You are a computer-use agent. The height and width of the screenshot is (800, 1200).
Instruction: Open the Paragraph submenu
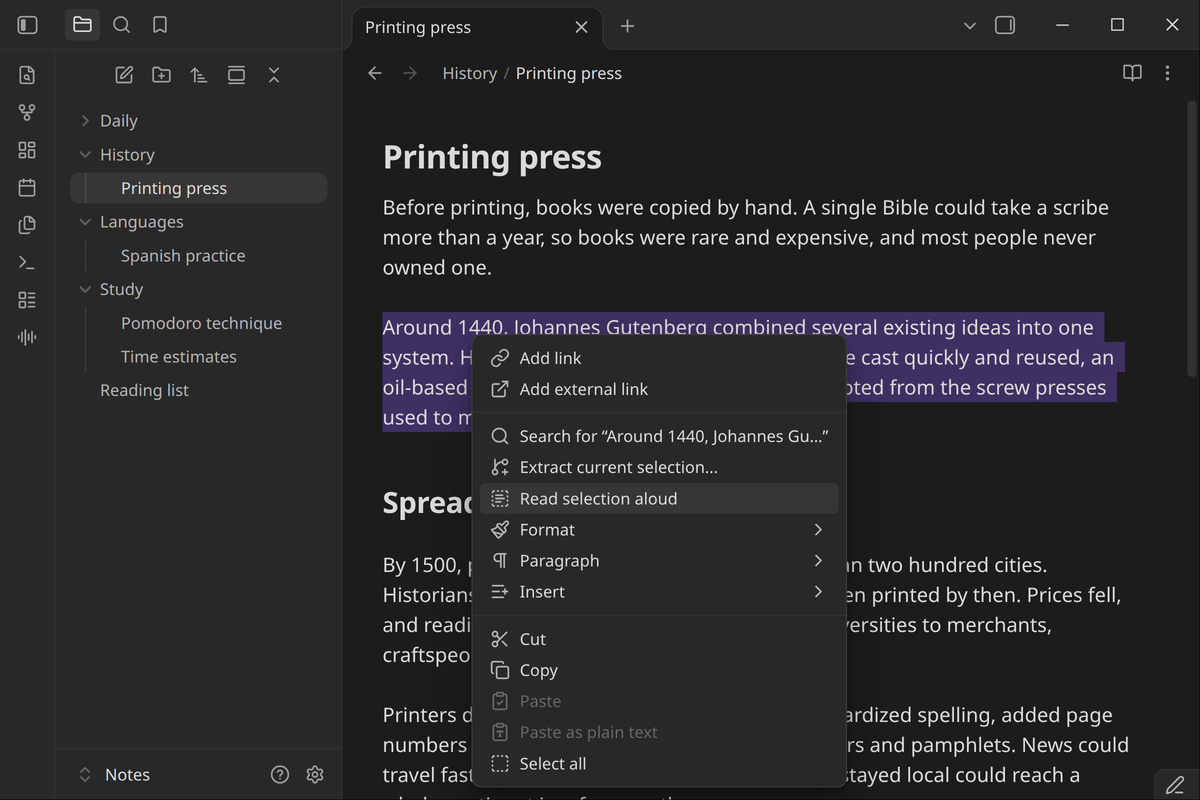click(659, 561)
